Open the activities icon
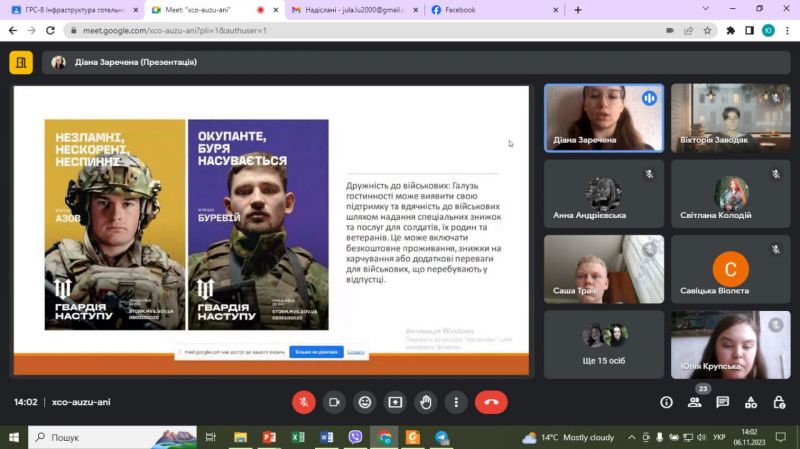Viewport: 800px width, 449px height. click(751, 402)
